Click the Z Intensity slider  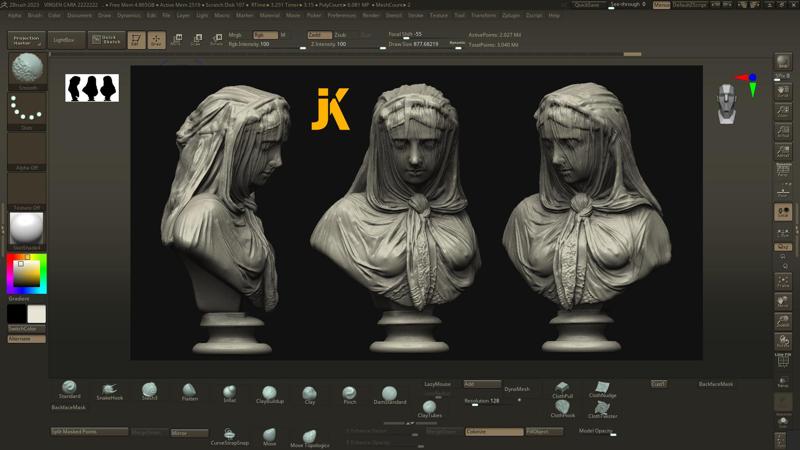(x=347, y=45)
